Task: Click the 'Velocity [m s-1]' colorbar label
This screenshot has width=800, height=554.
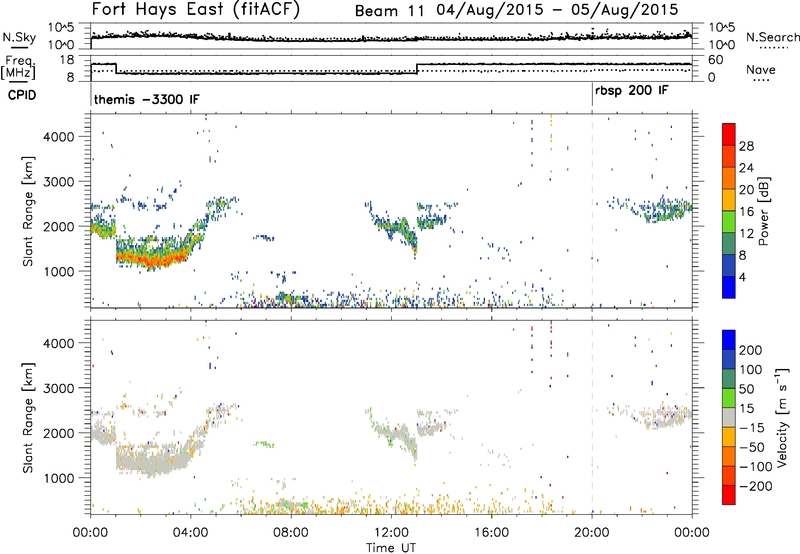Action: [782, 417]
